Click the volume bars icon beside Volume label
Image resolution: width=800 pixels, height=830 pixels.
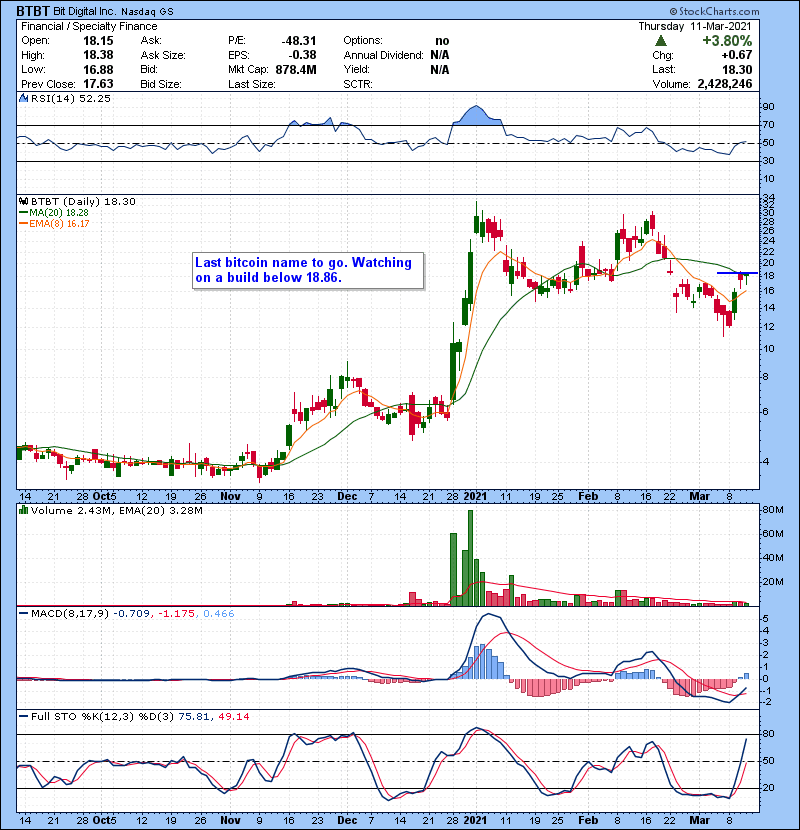coord(23,511)
